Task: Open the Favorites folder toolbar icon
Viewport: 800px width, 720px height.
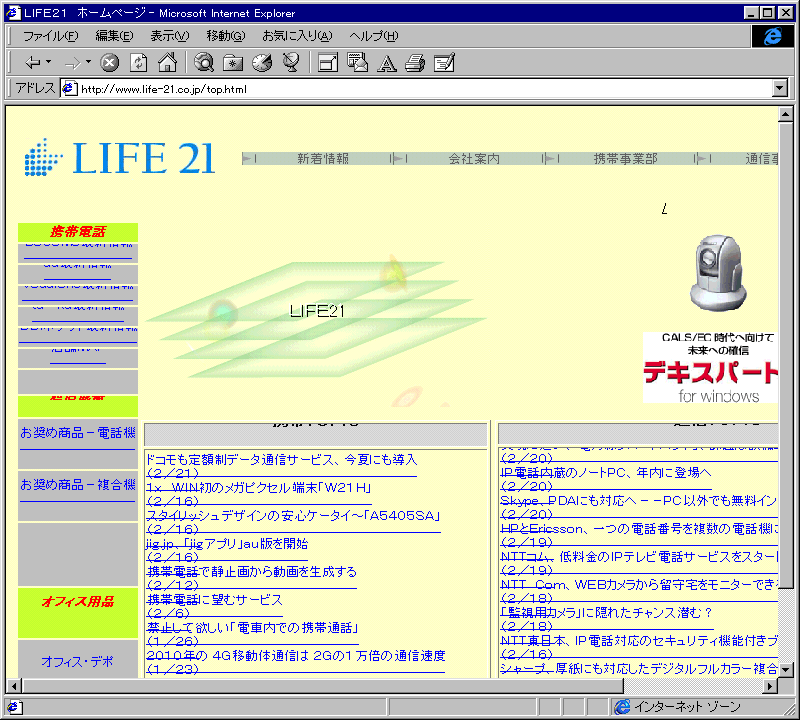Action: pos(233,63)
